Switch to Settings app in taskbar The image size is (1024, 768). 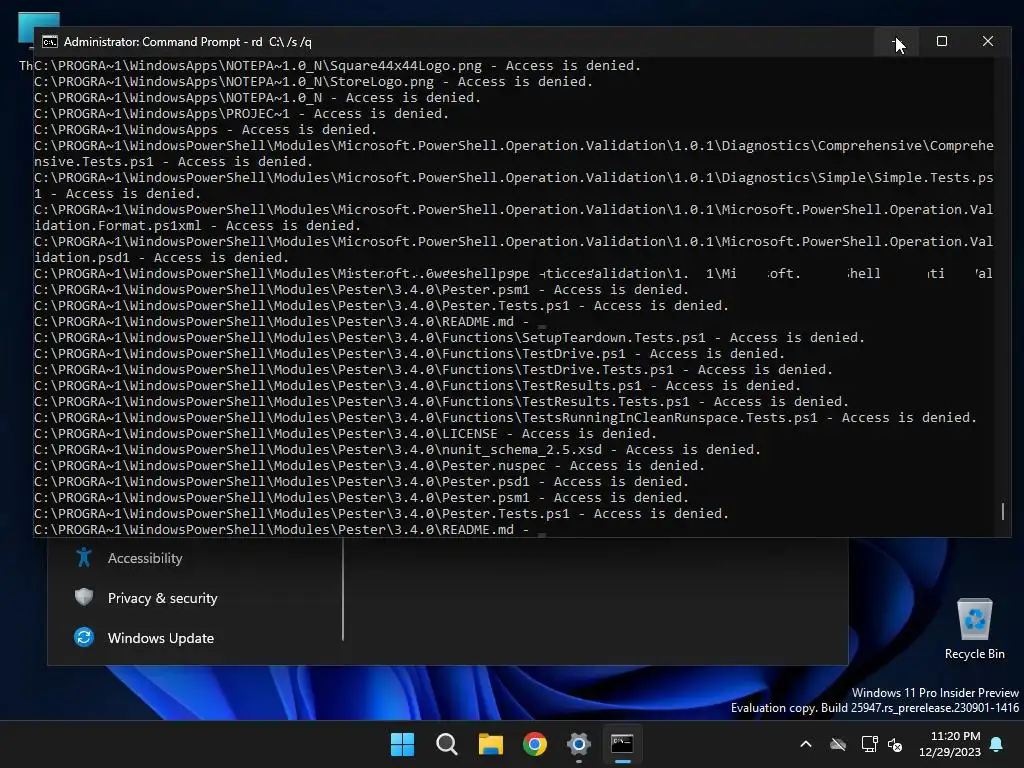pos(579,744)
